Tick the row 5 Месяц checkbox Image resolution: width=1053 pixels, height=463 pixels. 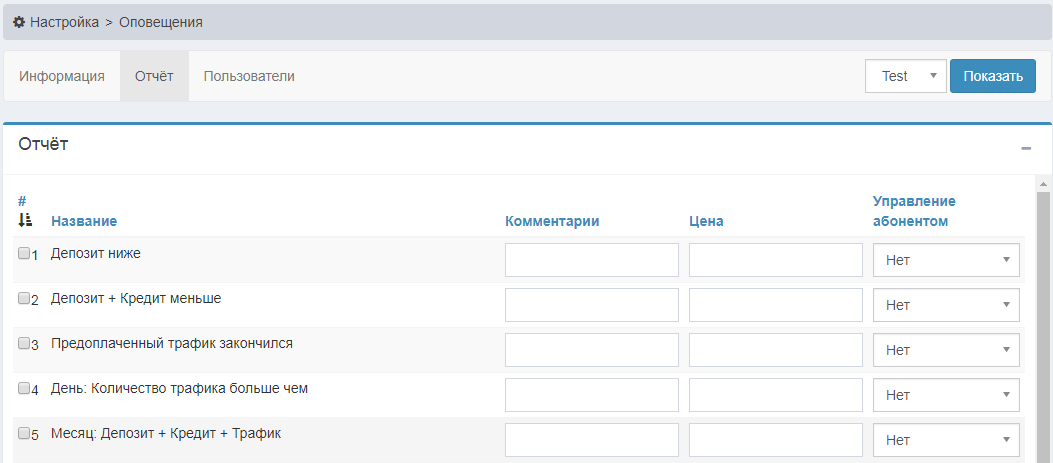click(24, 434)
